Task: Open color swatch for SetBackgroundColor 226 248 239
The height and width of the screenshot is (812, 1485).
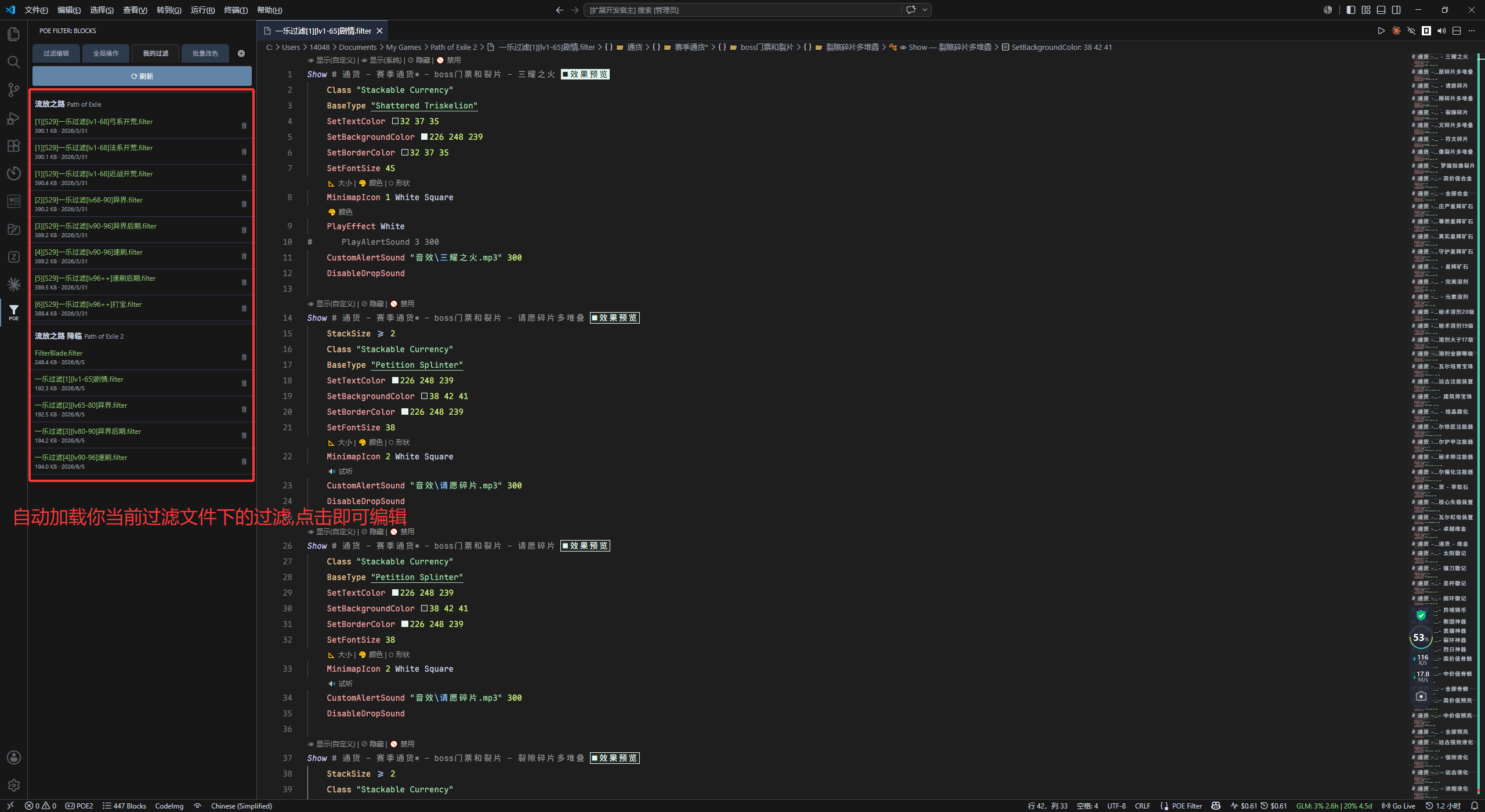Action: [424, 137]
